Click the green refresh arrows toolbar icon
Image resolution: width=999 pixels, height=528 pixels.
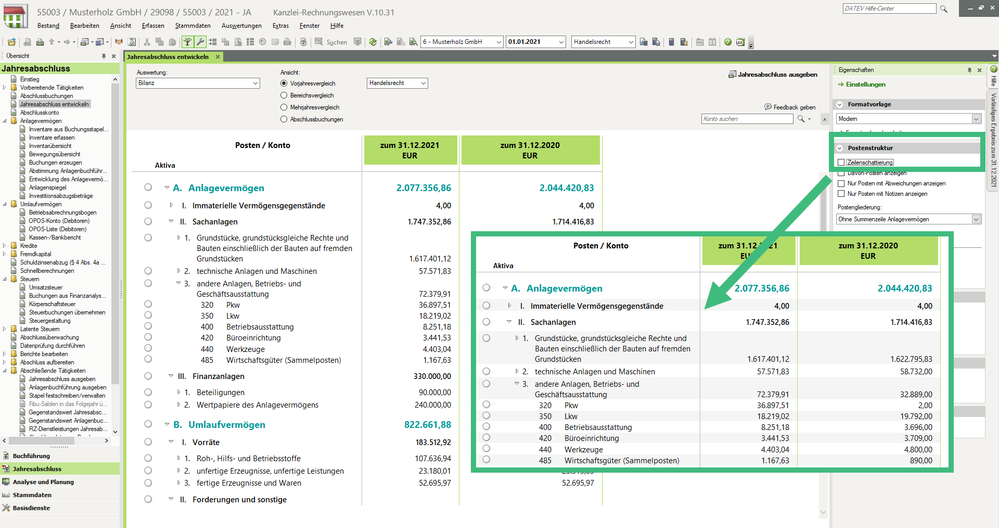pyautogui.click(x=372, y=41)
